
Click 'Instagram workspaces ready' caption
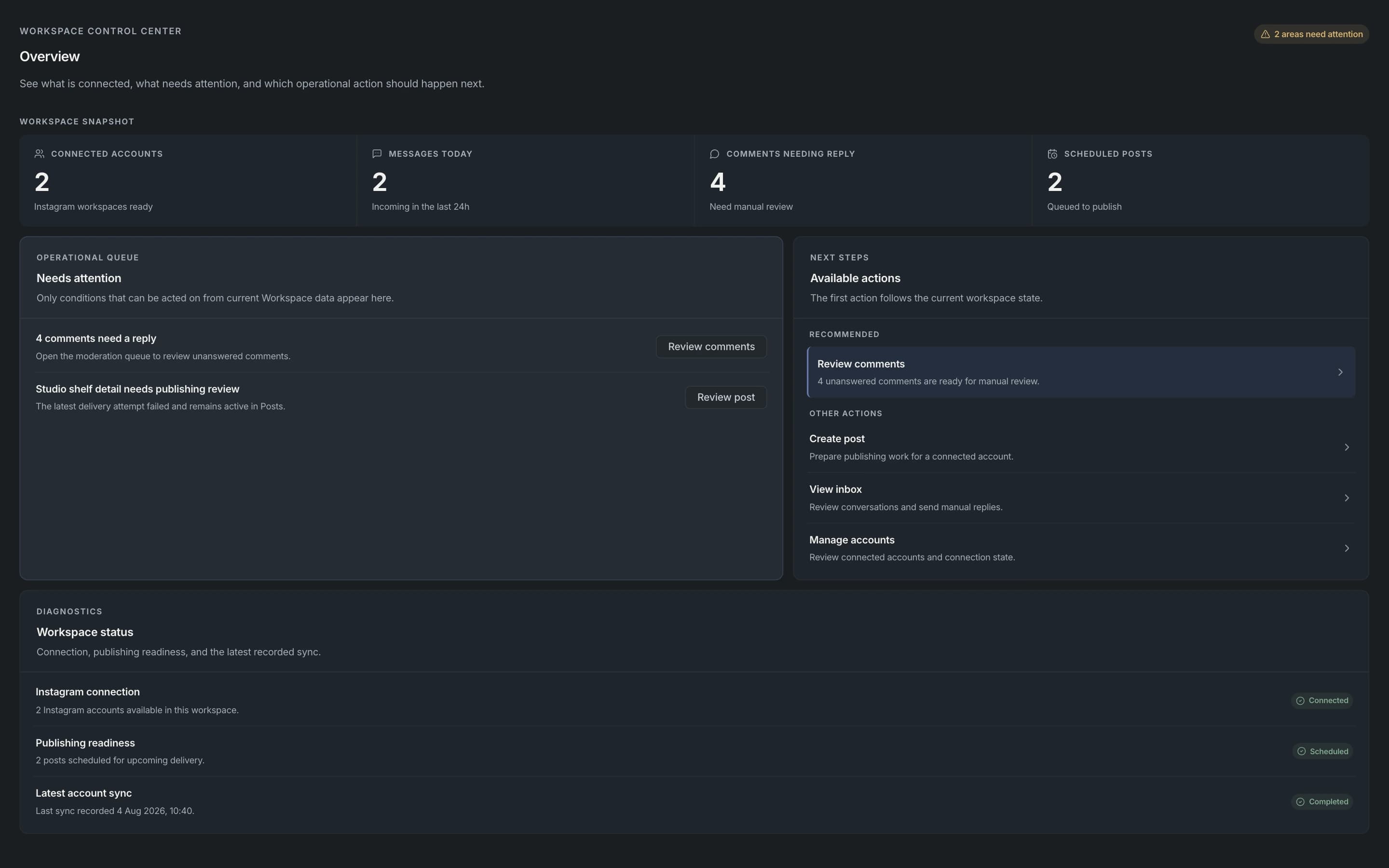(93, 207)
